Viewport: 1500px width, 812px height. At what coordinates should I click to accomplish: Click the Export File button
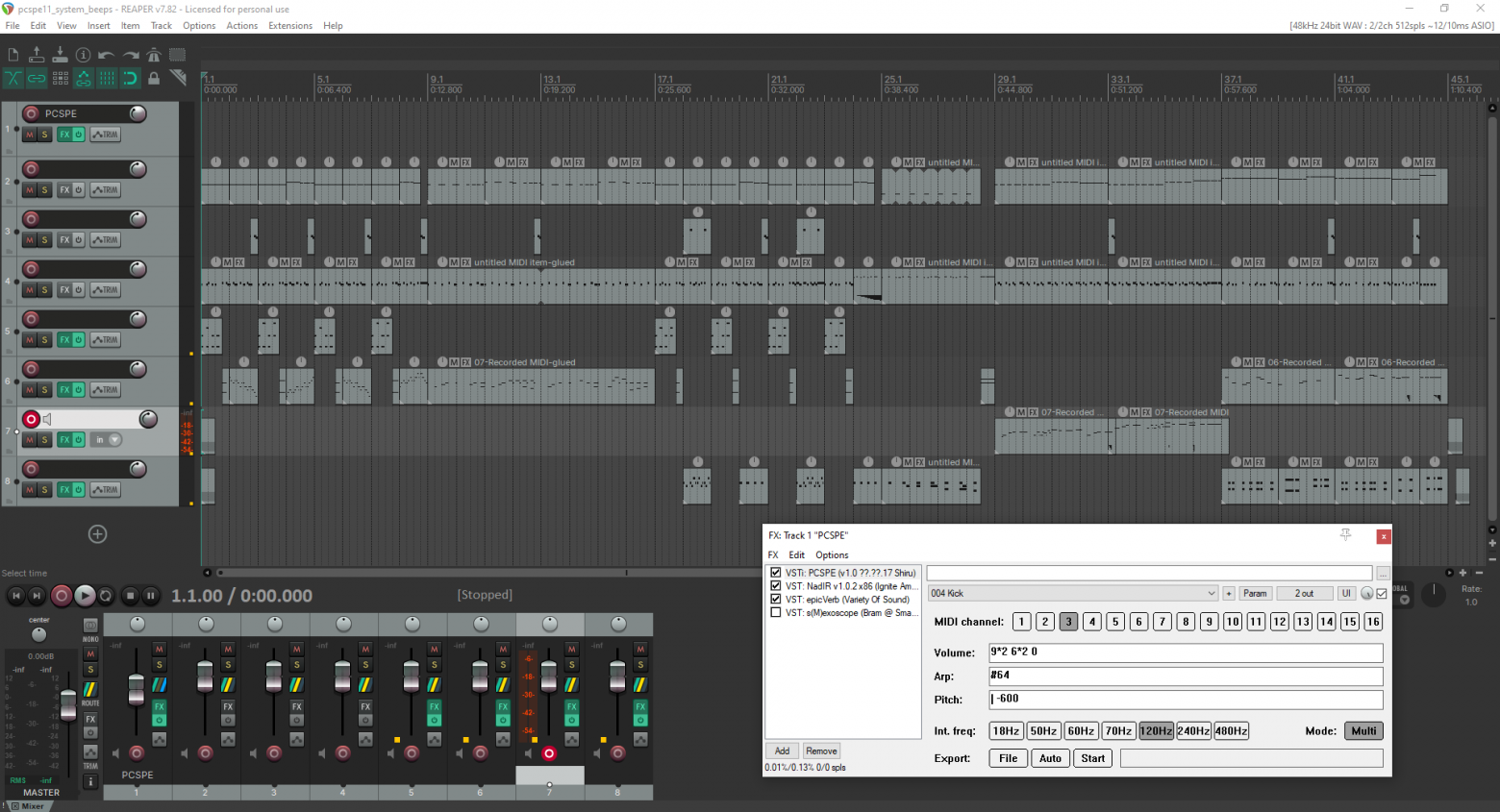1008,758
